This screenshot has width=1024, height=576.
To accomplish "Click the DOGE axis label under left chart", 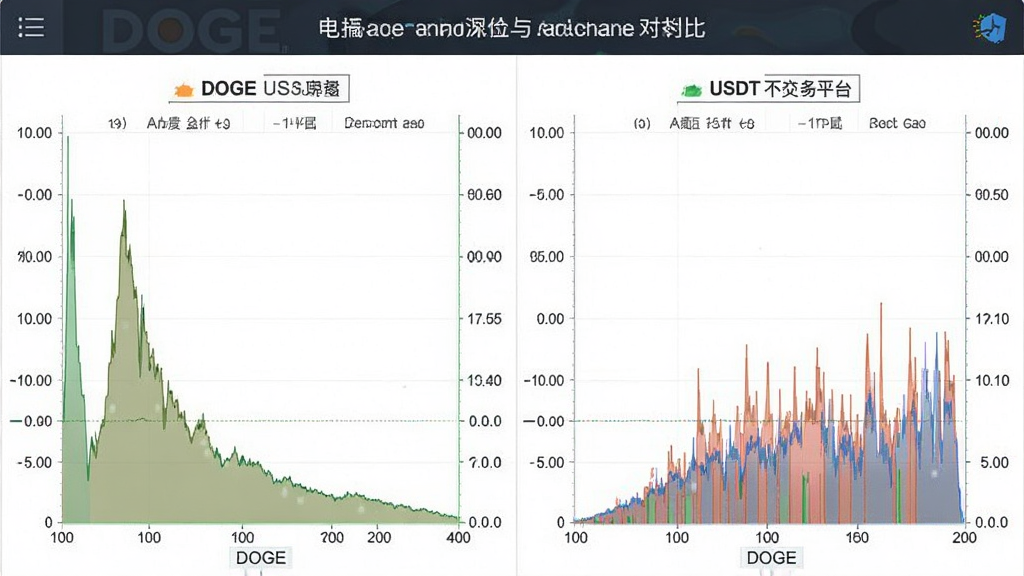I will coord(261,557).
